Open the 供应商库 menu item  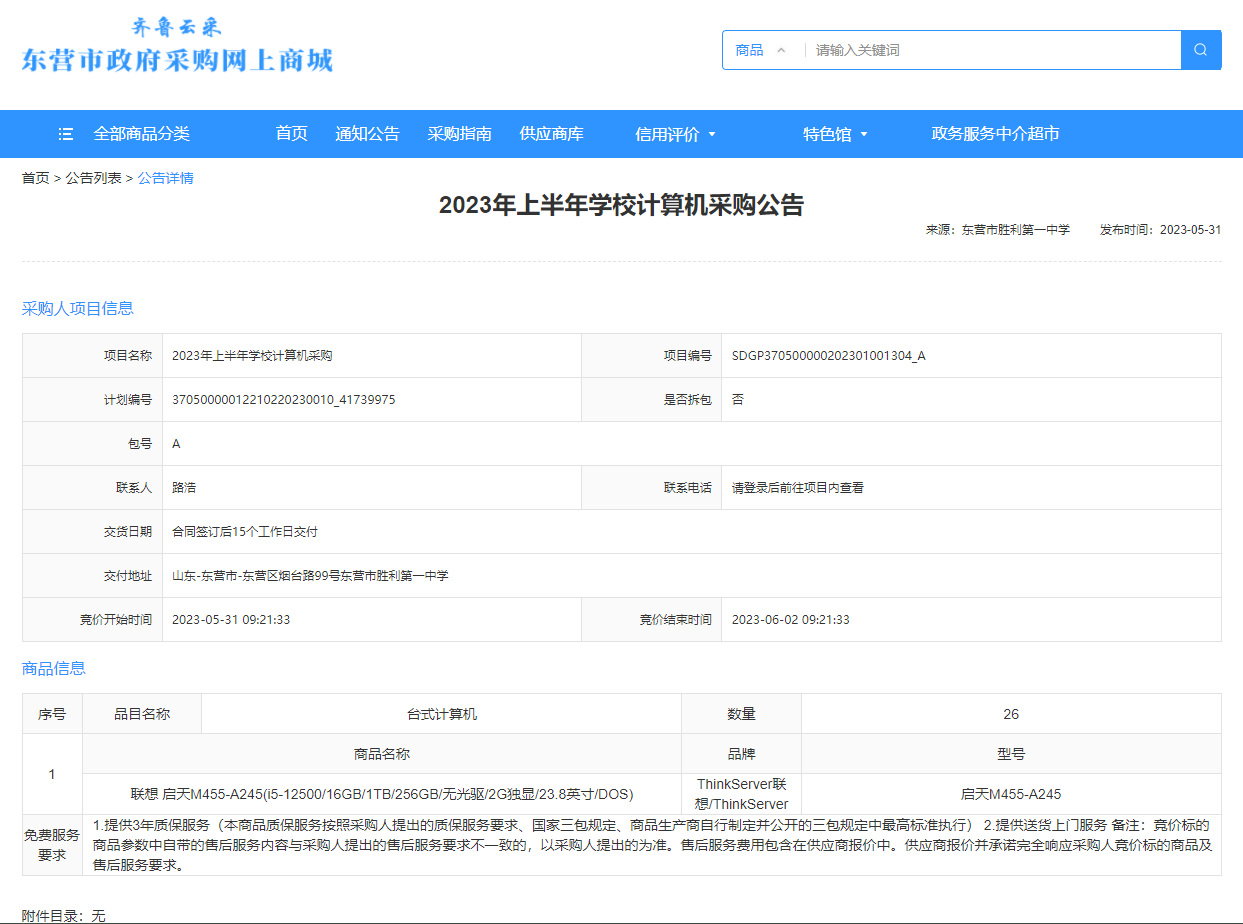[x=551, y=134]
